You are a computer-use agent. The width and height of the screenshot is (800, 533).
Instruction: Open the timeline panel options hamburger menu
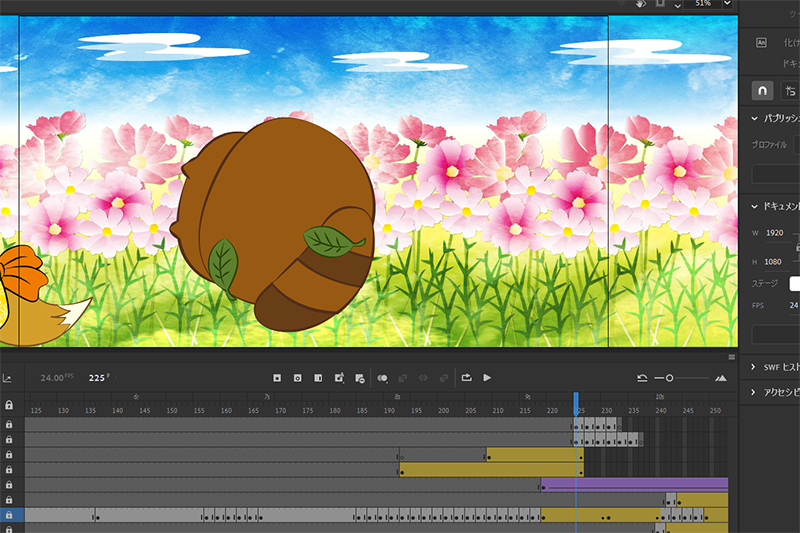[x=731, y=357]
